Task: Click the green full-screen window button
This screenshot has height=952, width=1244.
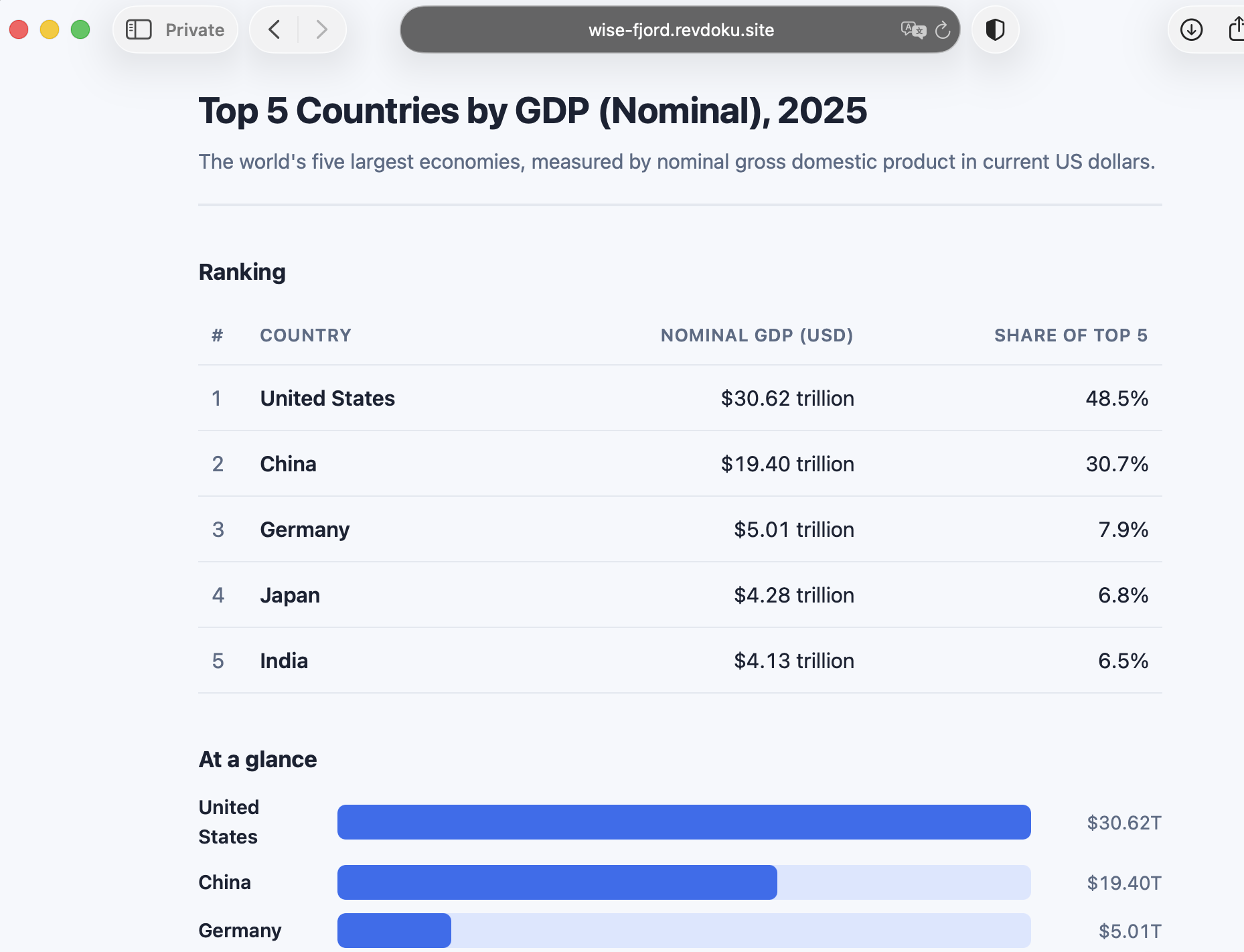Action: (80, 29)
